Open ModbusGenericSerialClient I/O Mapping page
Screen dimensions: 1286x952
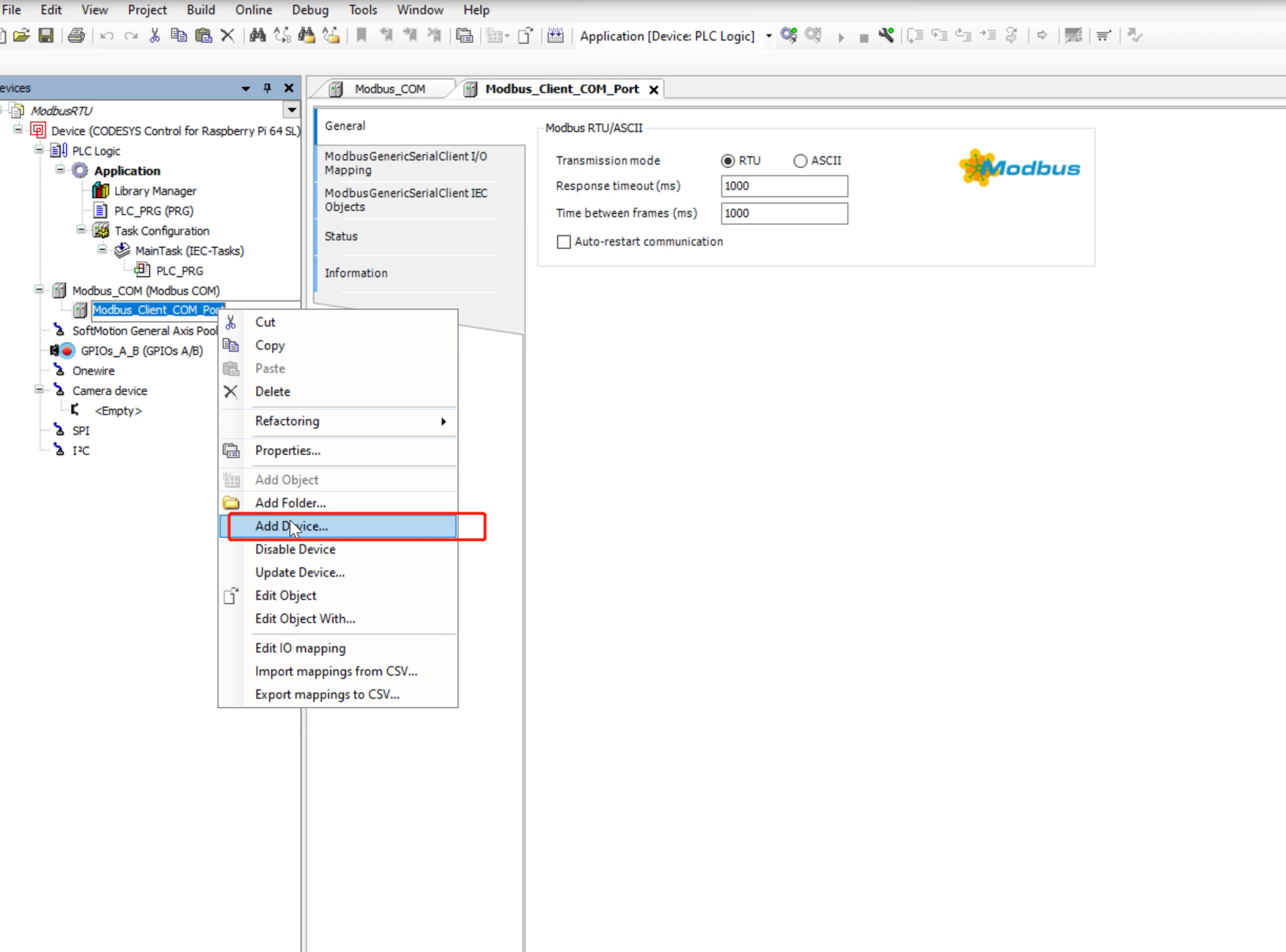(x=405, y=163)
